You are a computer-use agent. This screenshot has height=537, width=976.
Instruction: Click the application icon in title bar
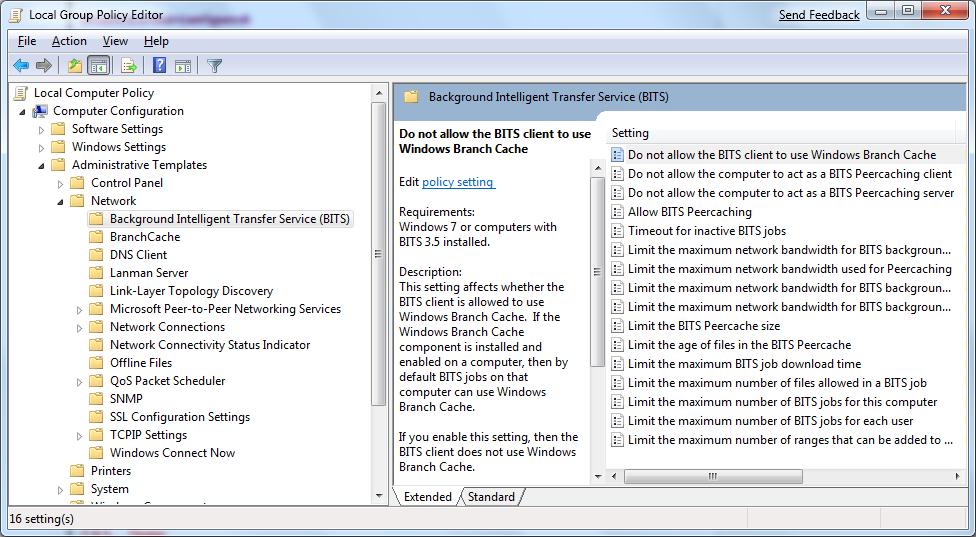click(x=17, y=15)
